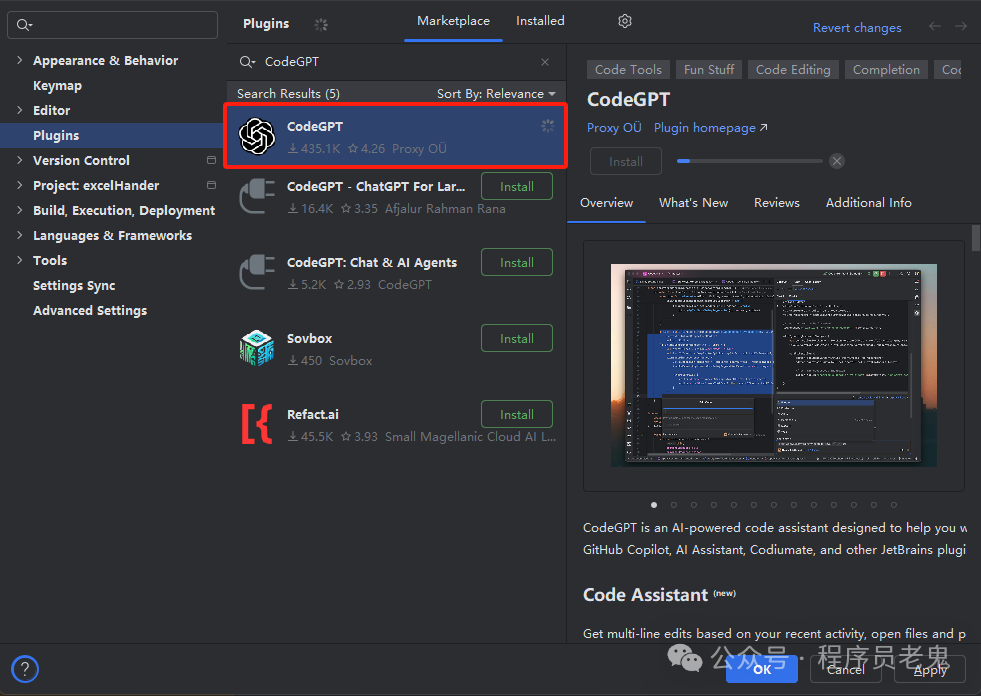The height and width of the screenshot is (696, 981).
Task: Click the plugin search magnifier icon
Action: [x=247, y=62]
